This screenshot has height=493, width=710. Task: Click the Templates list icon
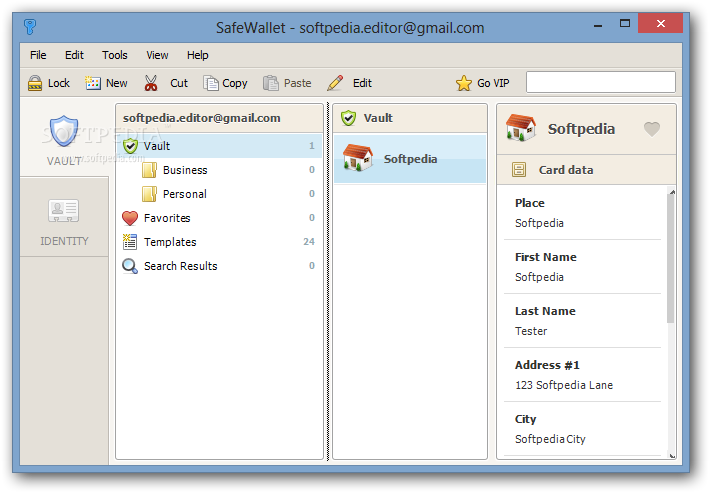coord(130,242)
